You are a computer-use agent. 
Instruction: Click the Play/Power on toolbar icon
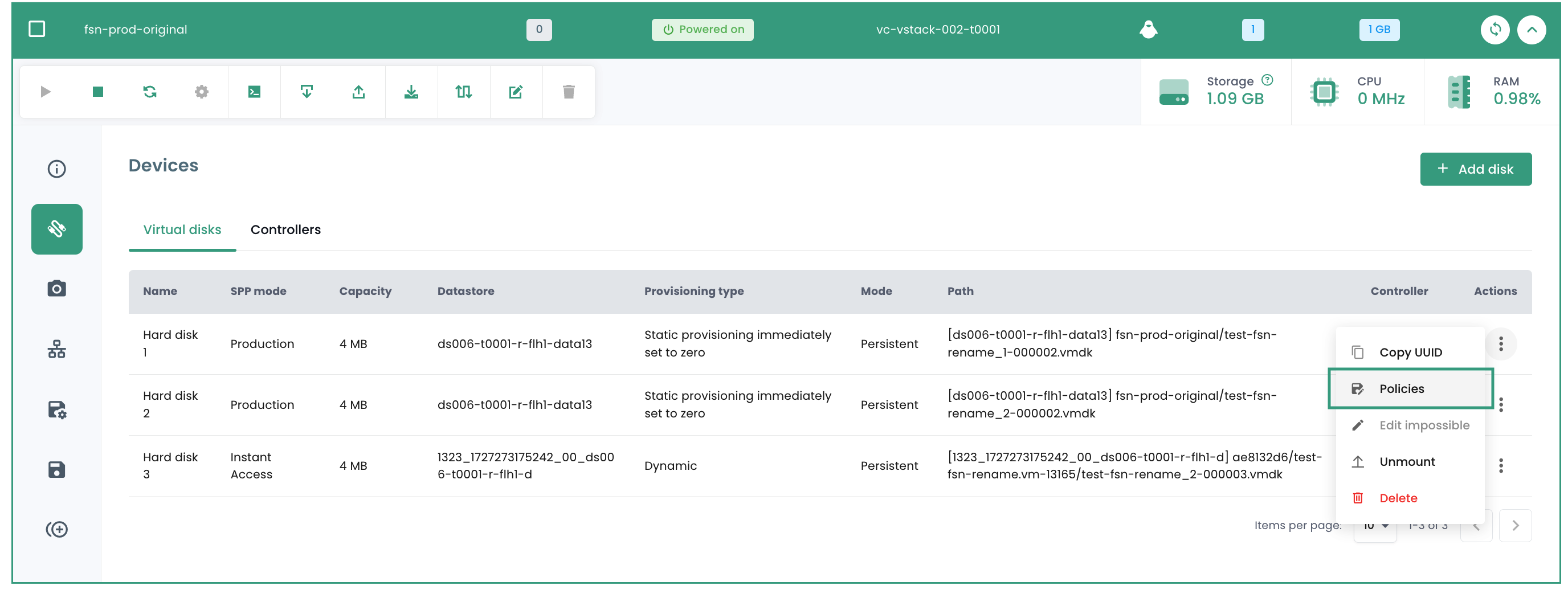46,92
